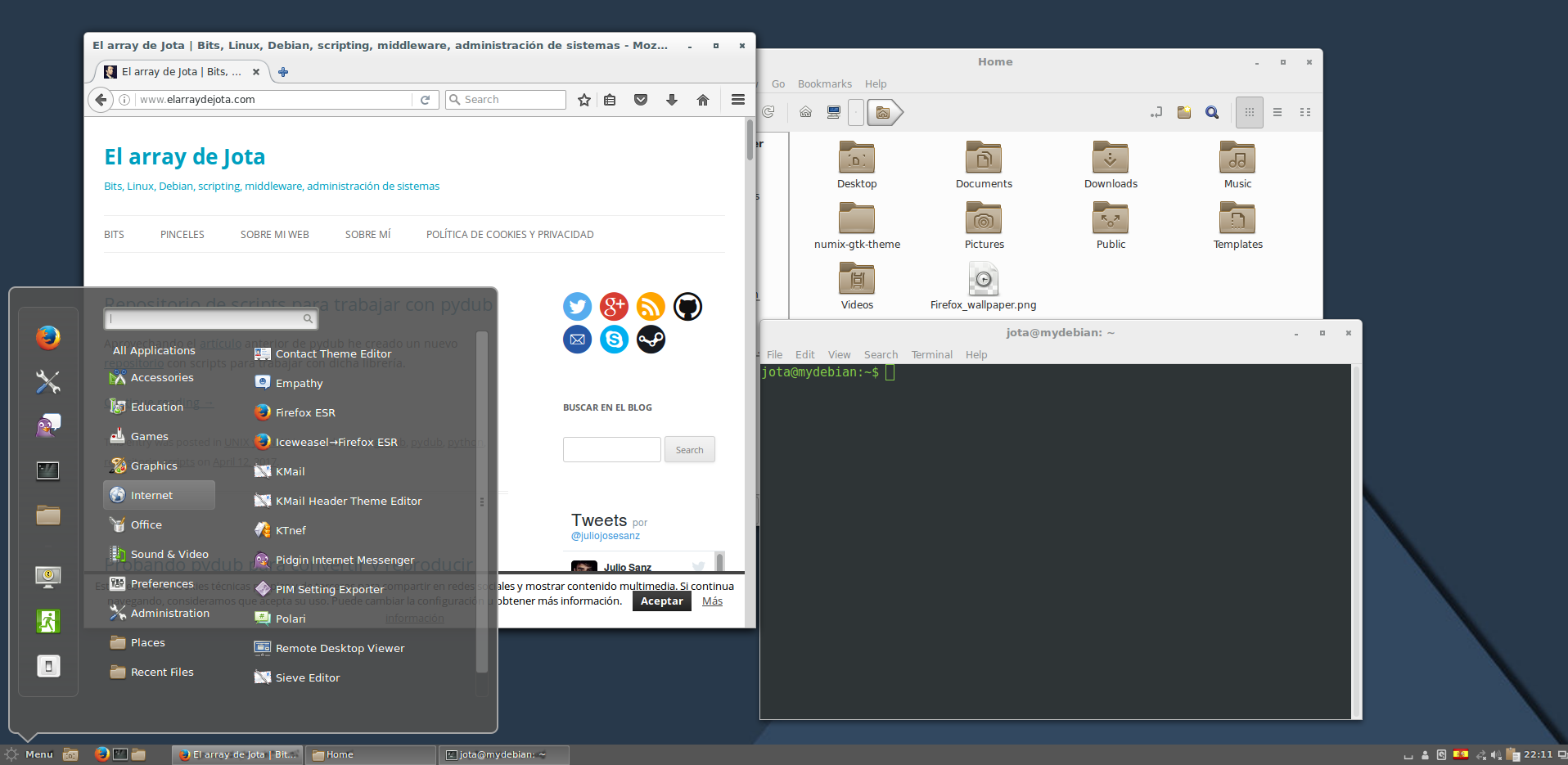The width and height of the screenshot is (1568, 765).
Task: Select Internet category in application menu
Action: (x=160, y=495)
